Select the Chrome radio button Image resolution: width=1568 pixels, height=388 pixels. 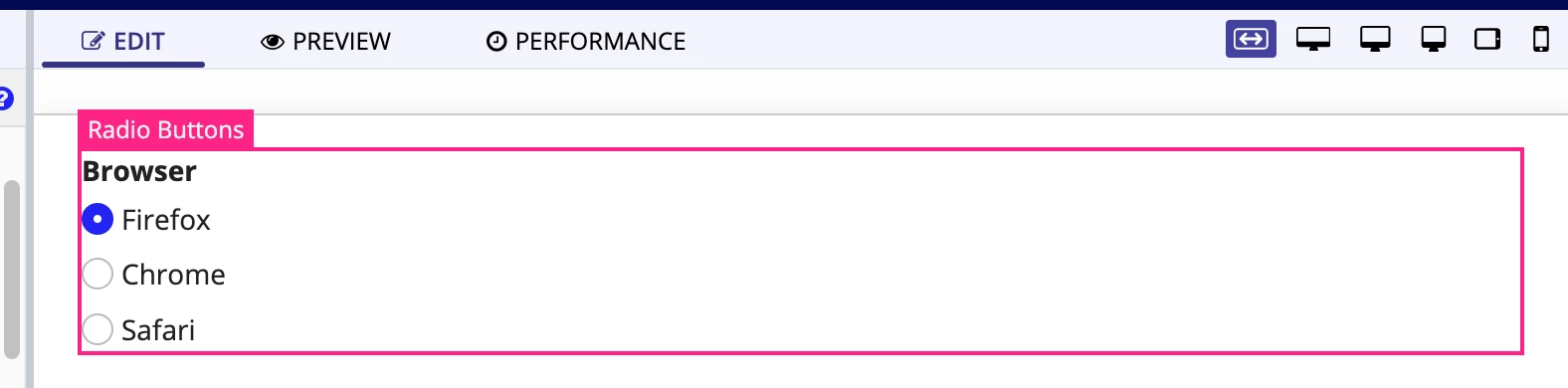pos(98,274)
